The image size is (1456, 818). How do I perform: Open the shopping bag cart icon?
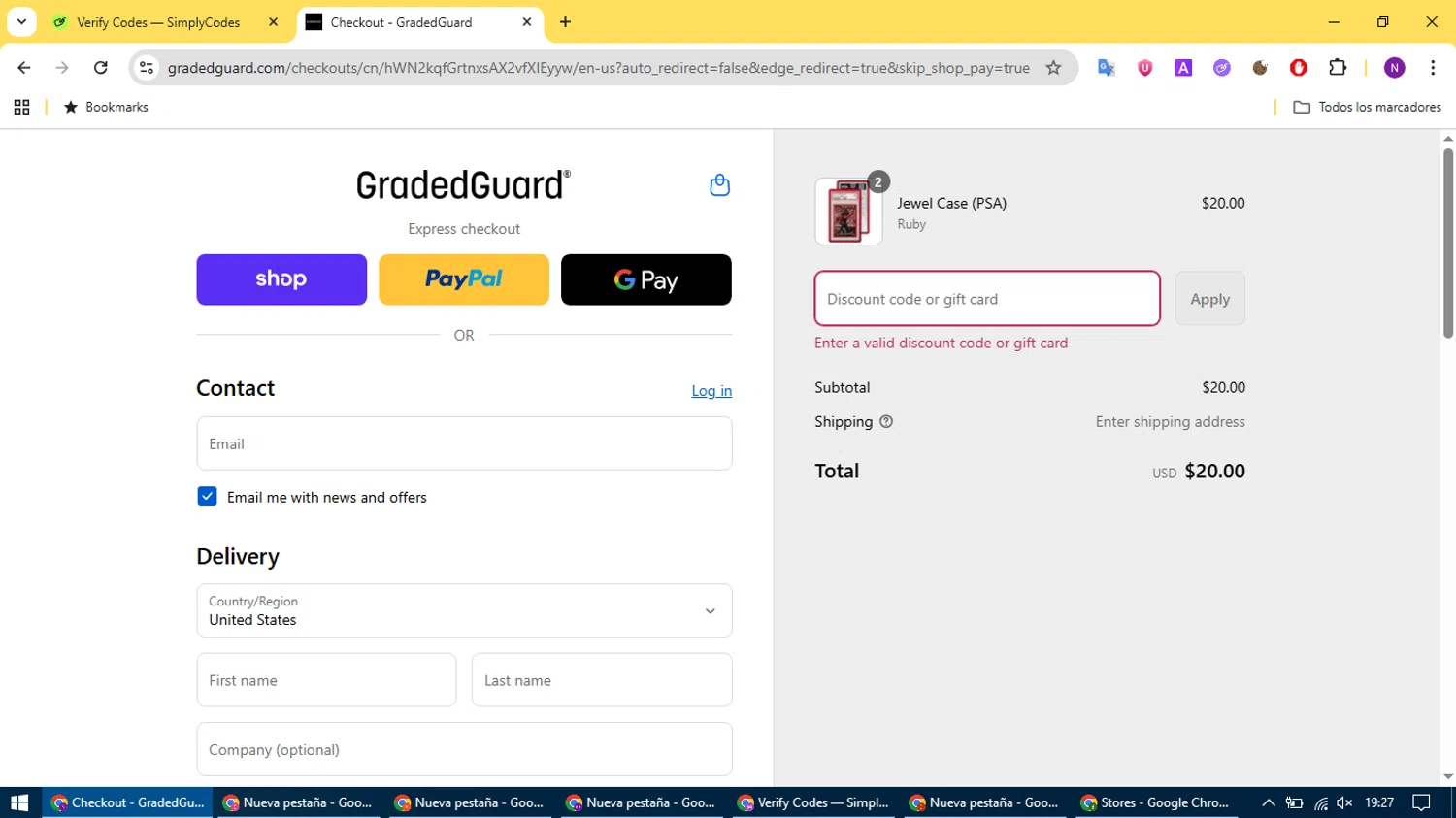(719, 185)
